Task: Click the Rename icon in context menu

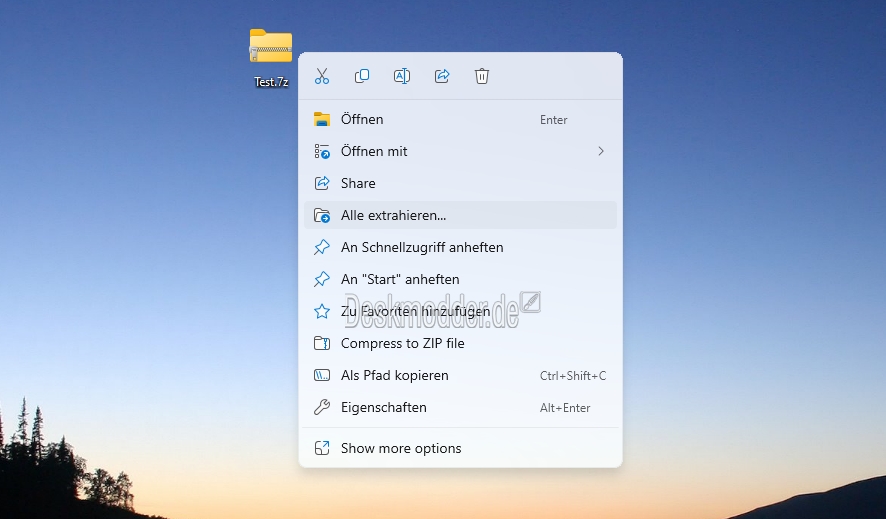Action: (x=402, y=76)
